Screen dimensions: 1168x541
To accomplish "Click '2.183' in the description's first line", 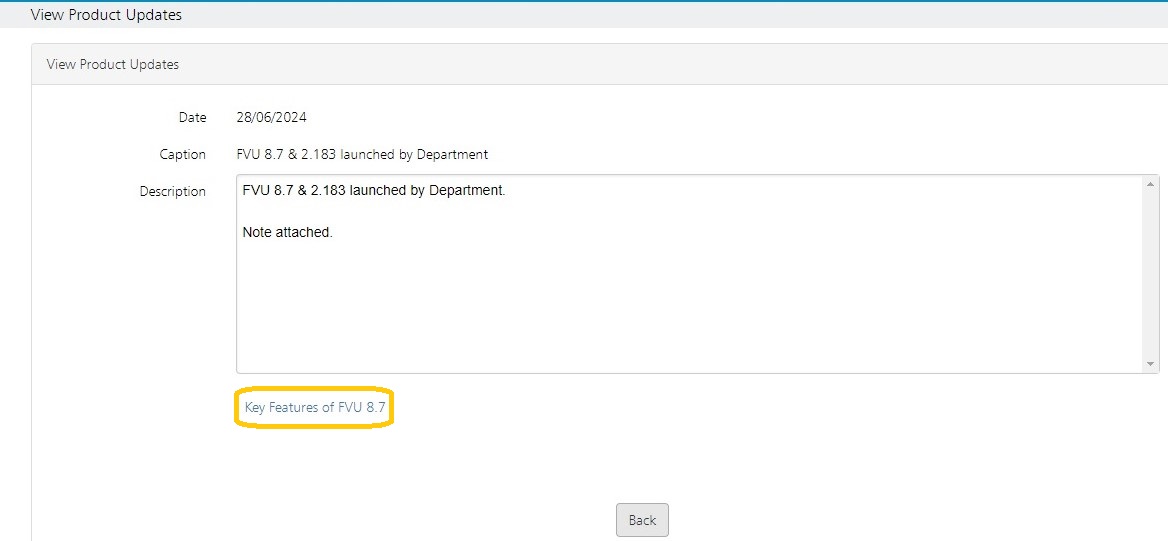I will point(328,191).
